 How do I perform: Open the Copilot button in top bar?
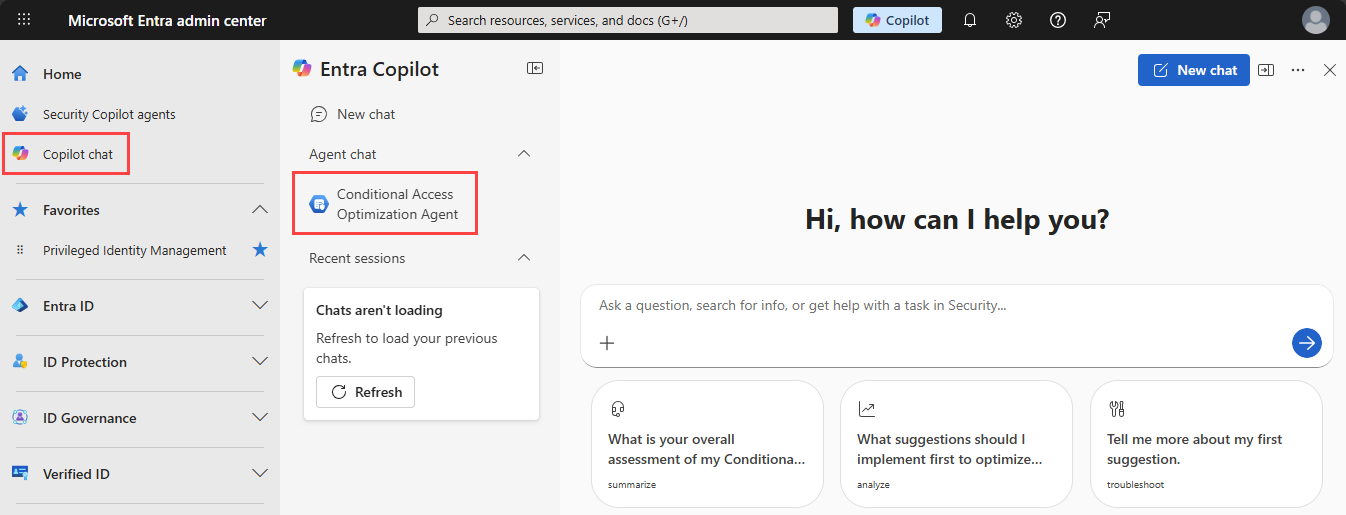[x=897, y=20]
